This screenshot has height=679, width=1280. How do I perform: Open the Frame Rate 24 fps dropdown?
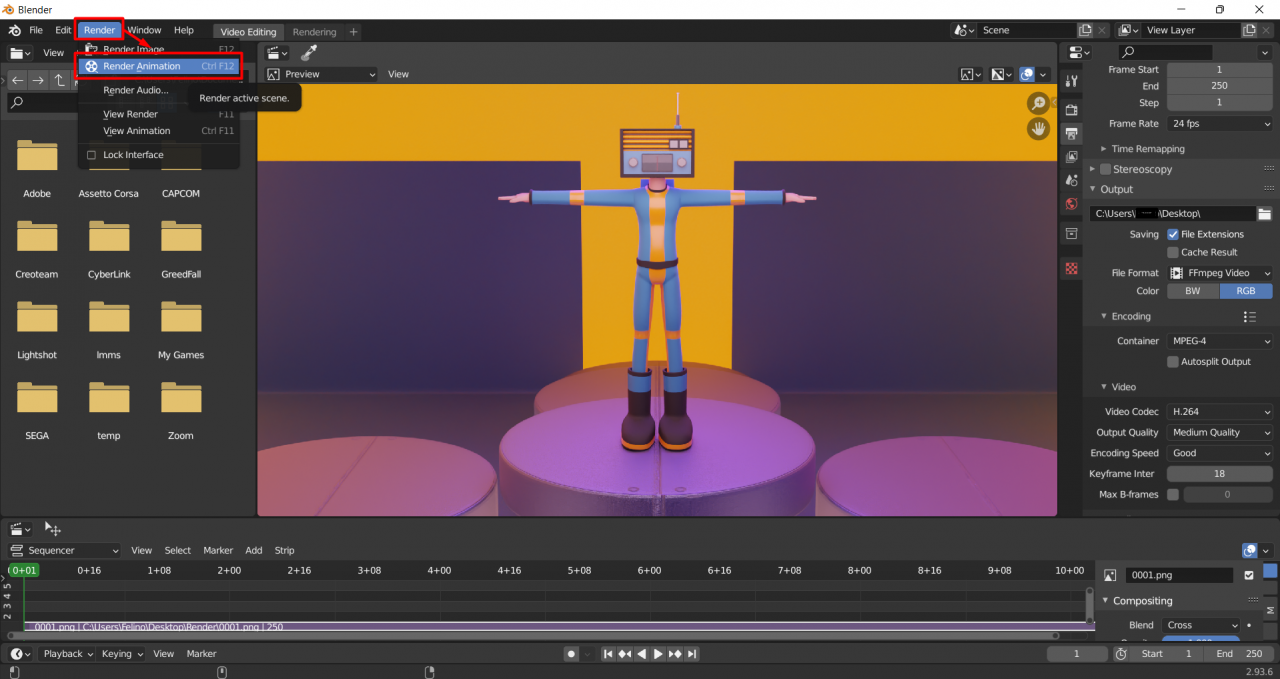pos(1220,124)
